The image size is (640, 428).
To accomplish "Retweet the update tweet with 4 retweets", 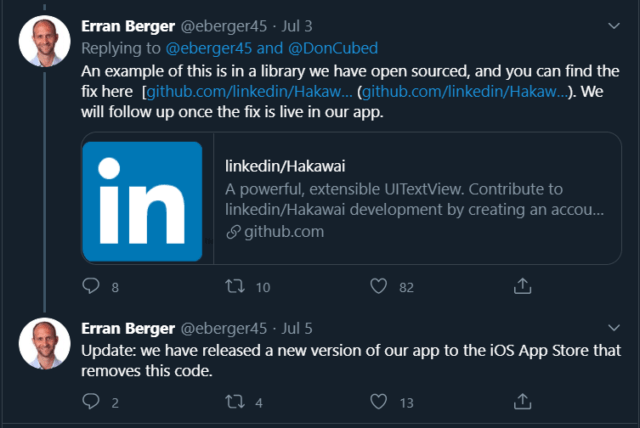I will click(235, 402).
